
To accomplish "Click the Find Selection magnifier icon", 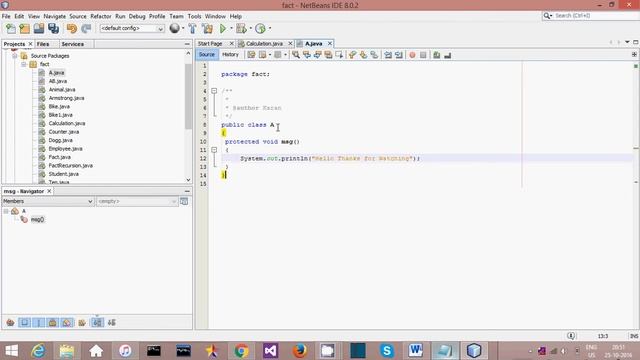I will pyautogui.click(x=296, y=55).
